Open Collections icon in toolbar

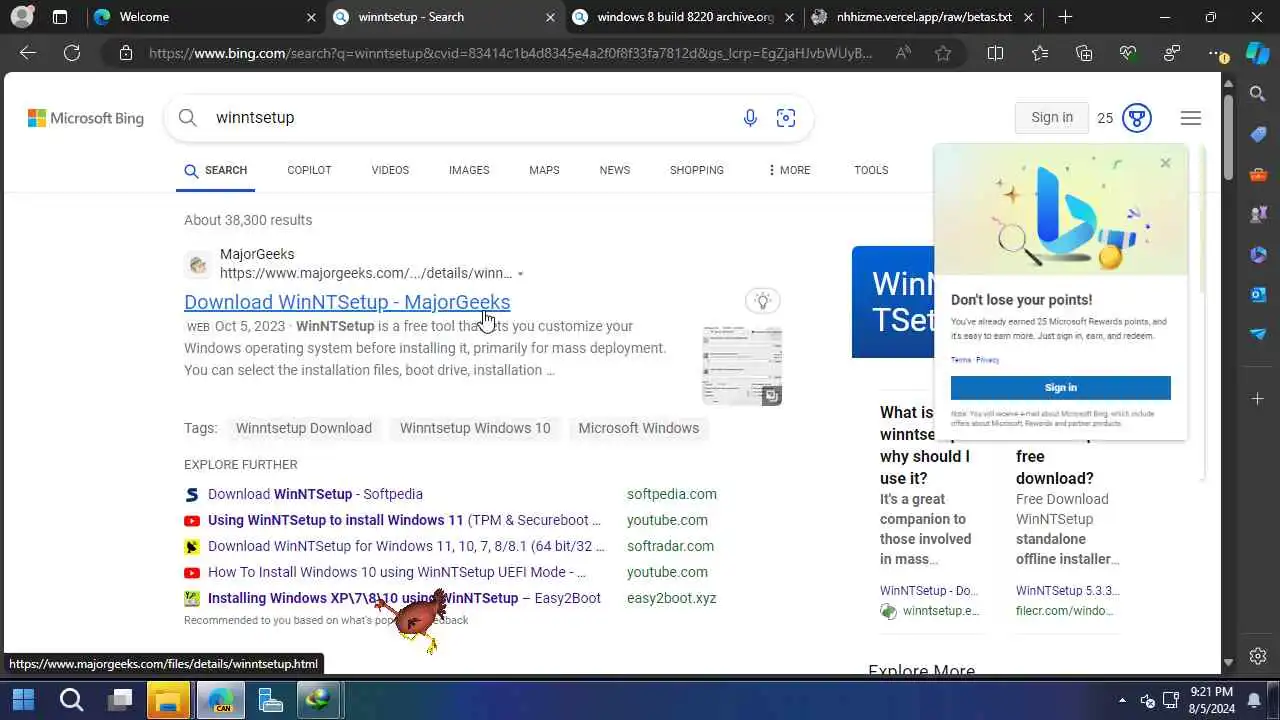[1084, 53]
